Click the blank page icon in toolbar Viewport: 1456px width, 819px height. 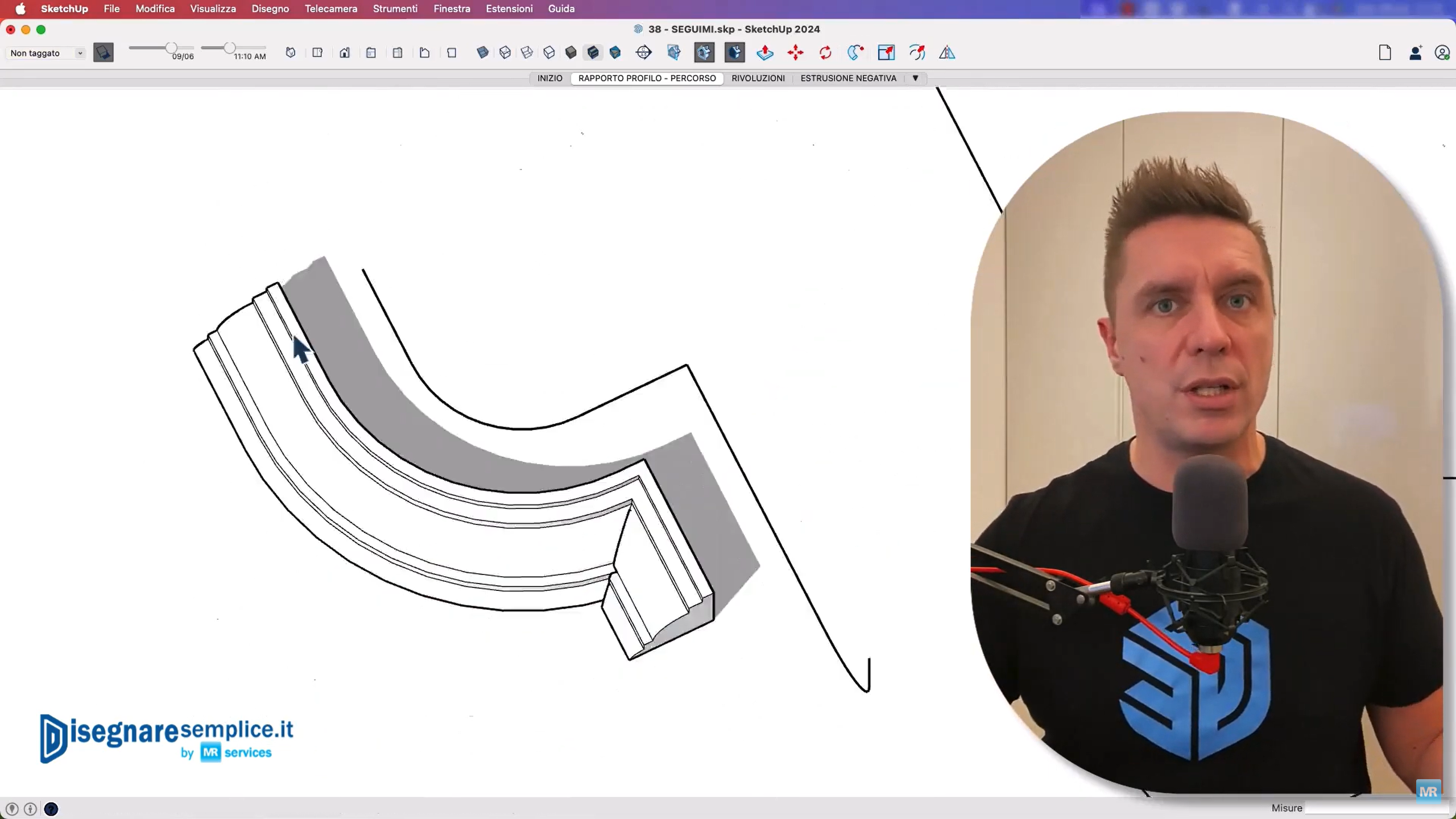click(x=1385, y=53)
